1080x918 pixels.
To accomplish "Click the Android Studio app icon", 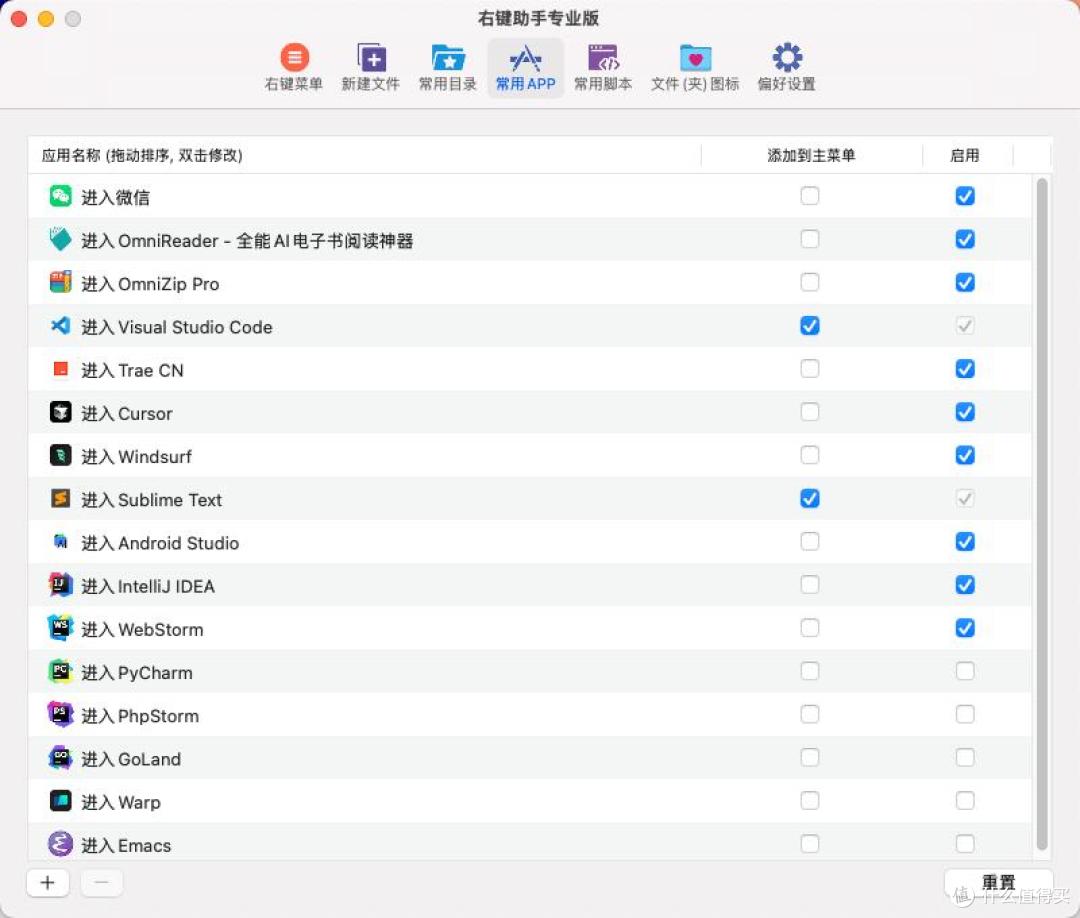I will point(61,541).
